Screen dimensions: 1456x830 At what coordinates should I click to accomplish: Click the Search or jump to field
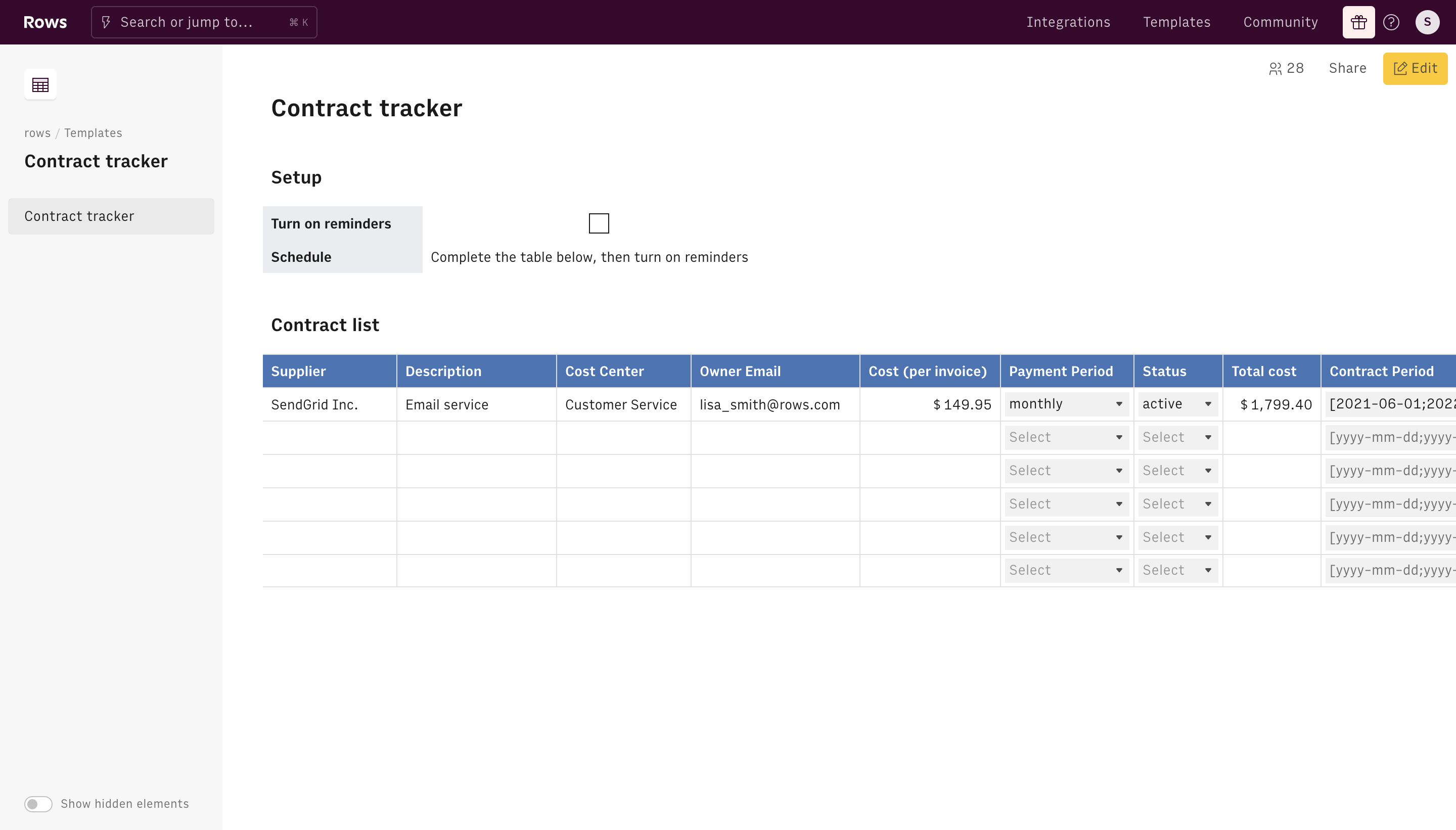pyautogui.click(x=204, y=22)
